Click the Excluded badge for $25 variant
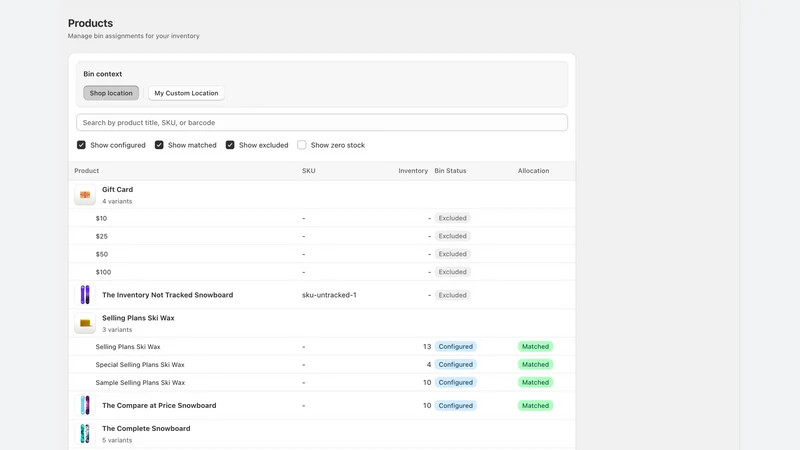Viewport: 800px width, 450px height. pyautogui.click(x=453, y=236)
